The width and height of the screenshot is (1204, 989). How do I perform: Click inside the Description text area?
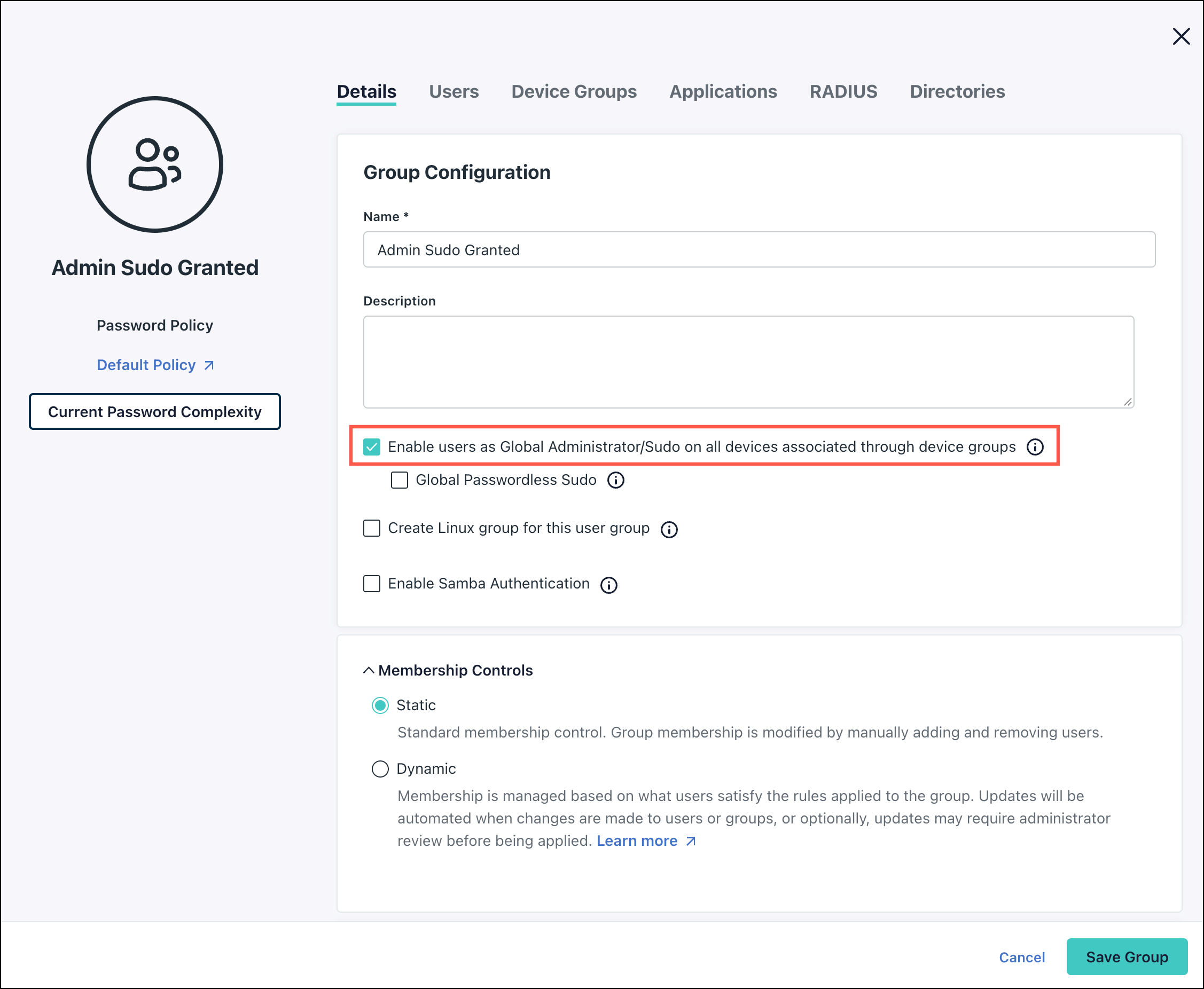[748, 362]
